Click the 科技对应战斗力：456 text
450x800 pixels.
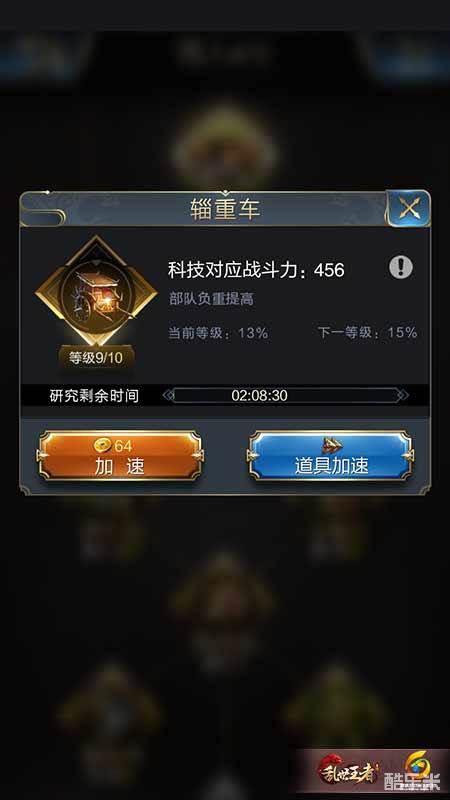pyautogui.click(x=256, y=270)
